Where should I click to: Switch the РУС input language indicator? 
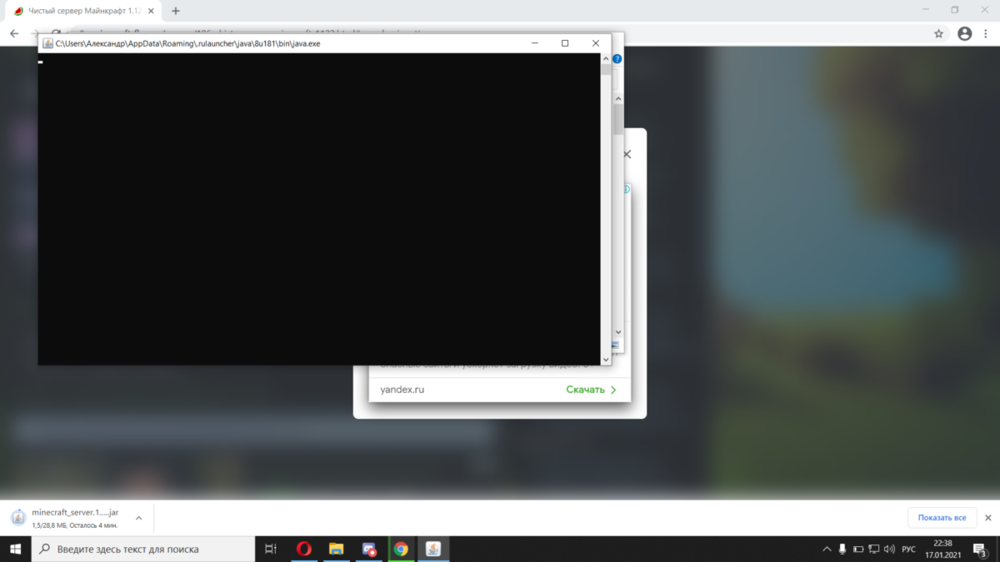909,549
